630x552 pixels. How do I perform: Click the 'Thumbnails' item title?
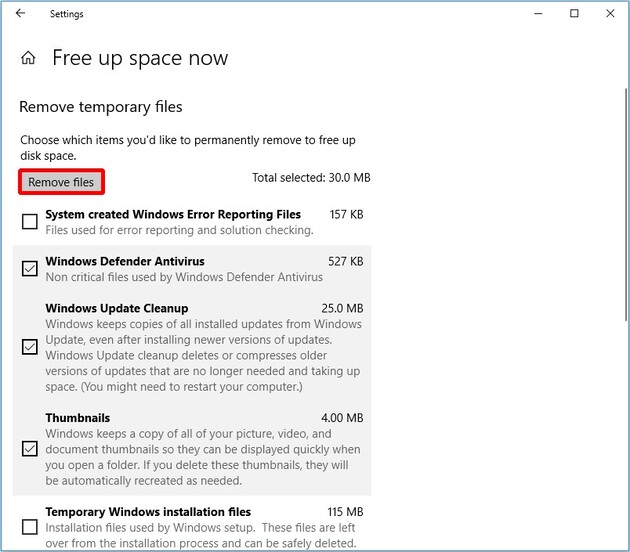pos(78,418)
